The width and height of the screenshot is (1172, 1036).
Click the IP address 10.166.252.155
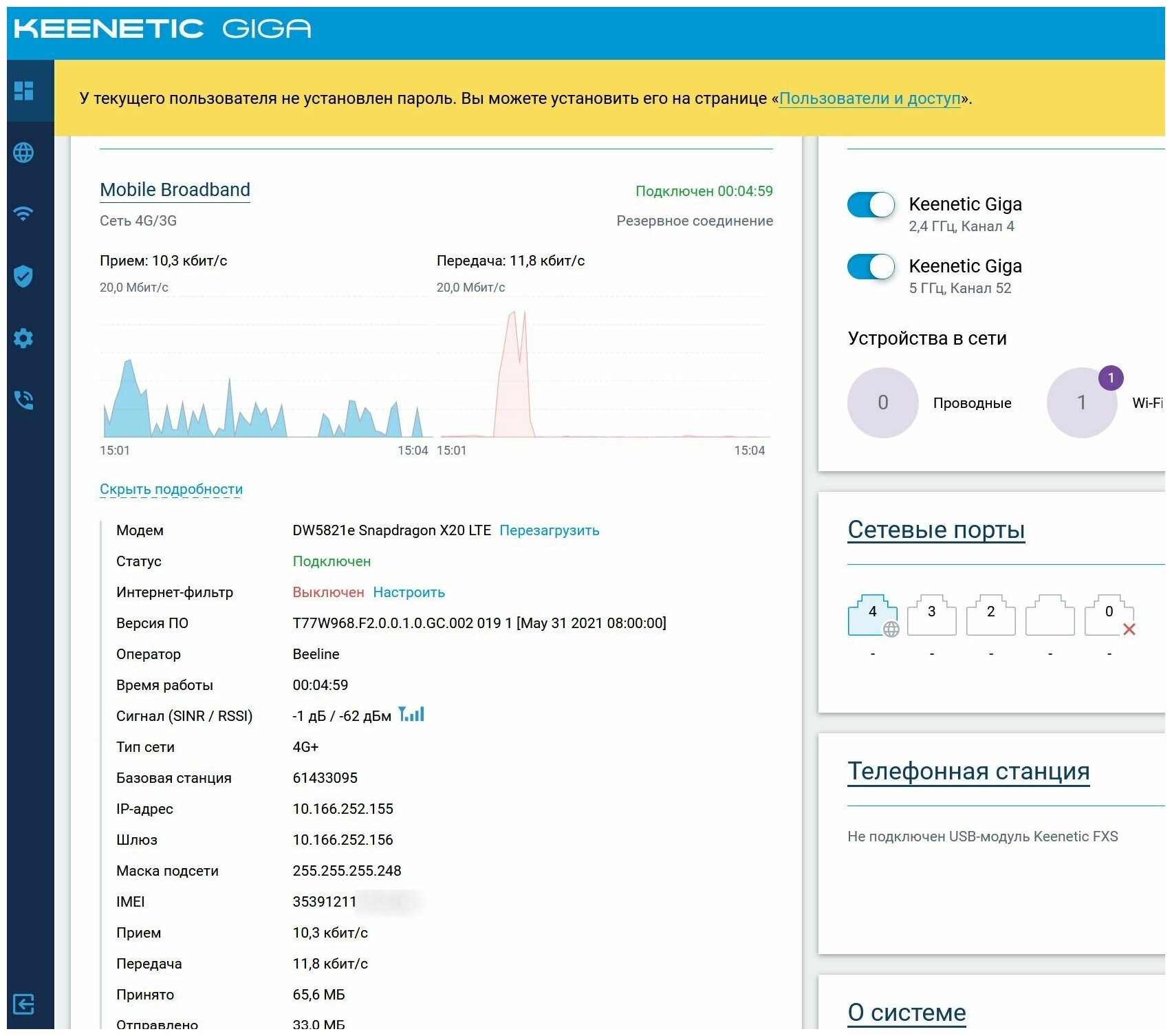pyautogui.click(x=343, y=809)
